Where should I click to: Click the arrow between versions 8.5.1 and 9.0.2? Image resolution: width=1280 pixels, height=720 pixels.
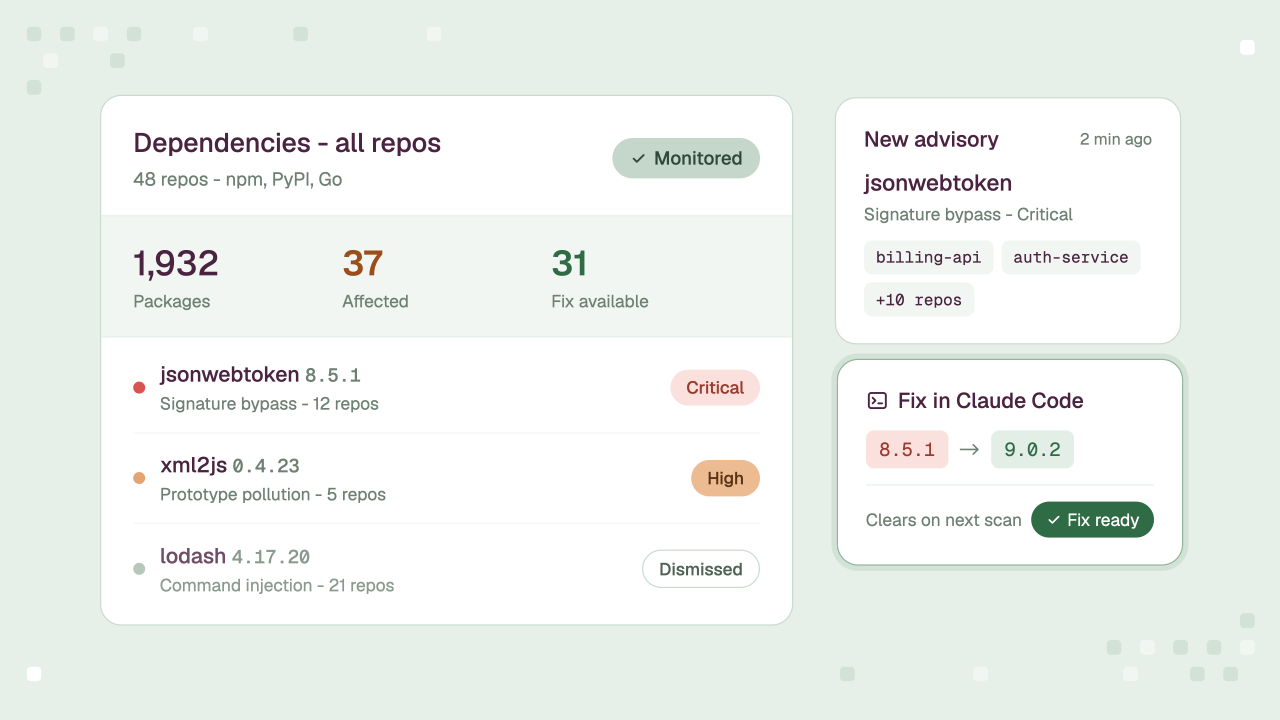(x=969, y=450)
